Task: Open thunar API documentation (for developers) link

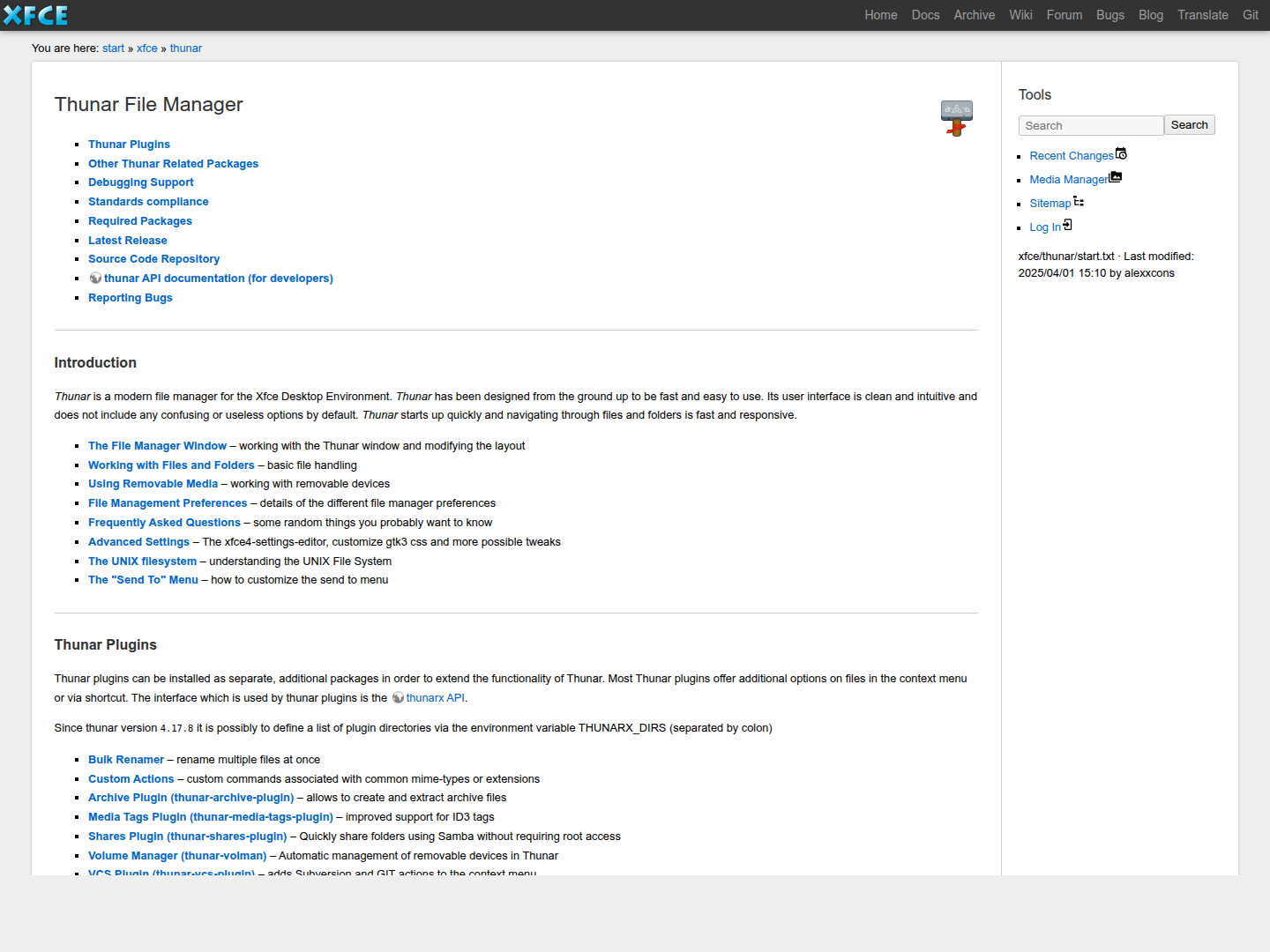Action: [219, 279]
